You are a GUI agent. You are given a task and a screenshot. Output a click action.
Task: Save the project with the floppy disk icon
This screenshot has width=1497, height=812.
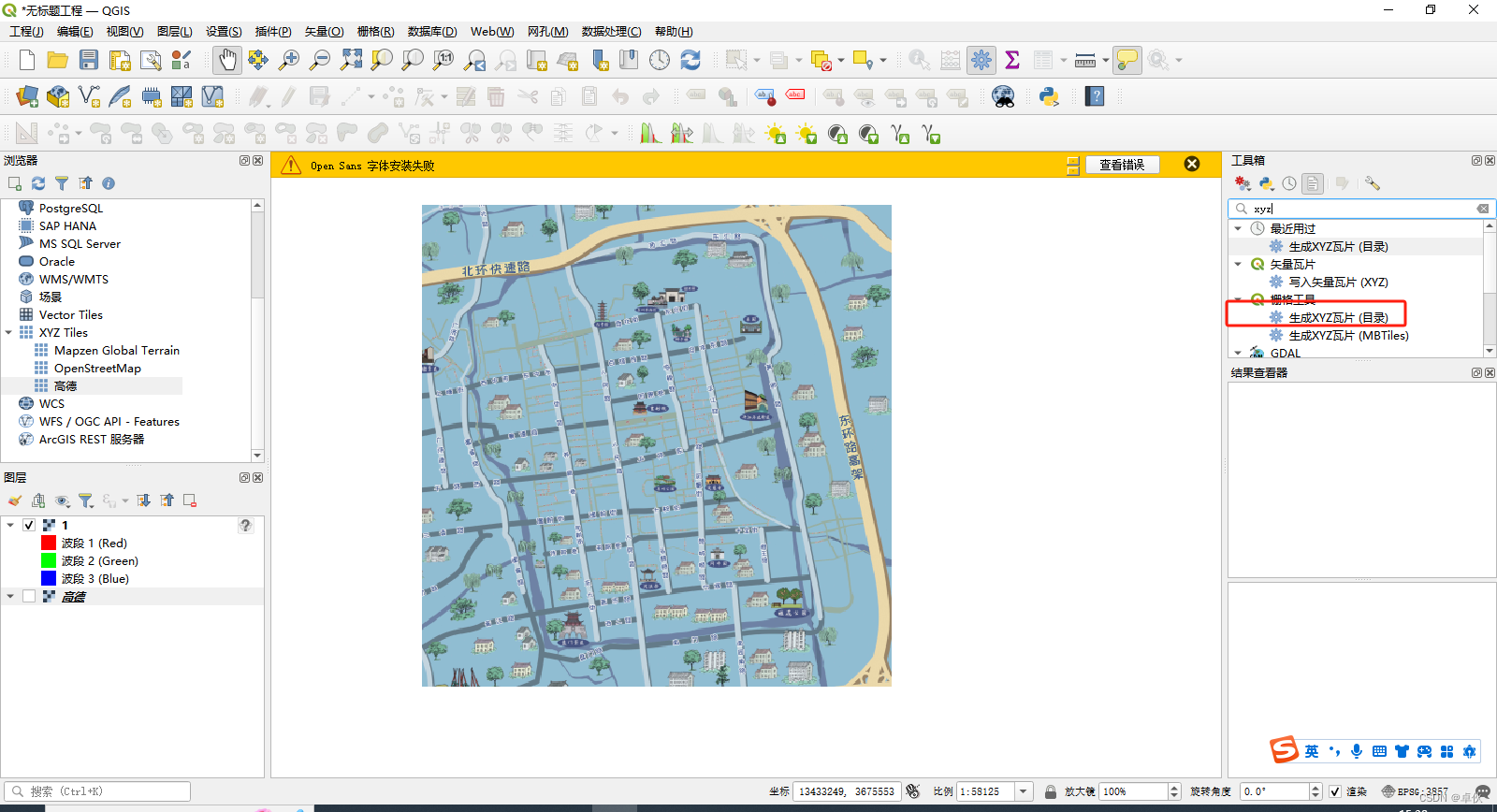[x=89, y=60]
